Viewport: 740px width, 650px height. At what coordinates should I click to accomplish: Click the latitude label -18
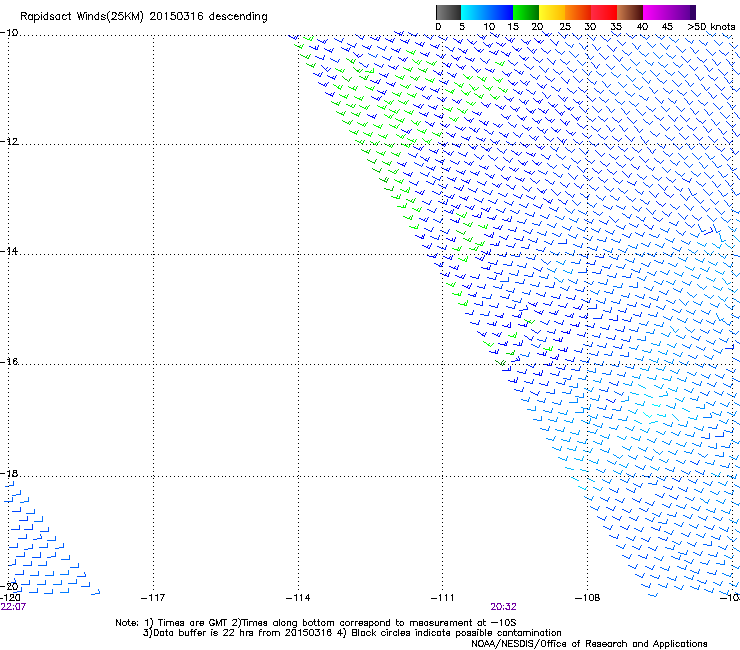tap(9, 473)
